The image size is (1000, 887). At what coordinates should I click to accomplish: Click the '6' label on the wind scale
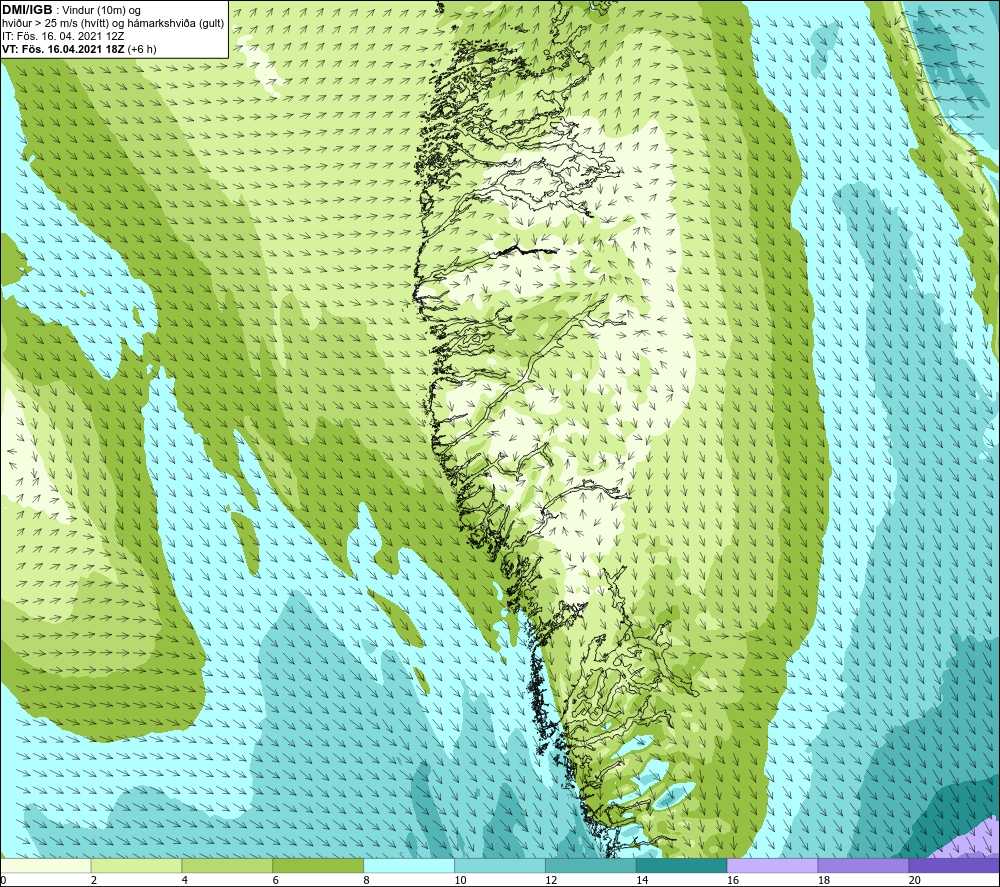pyautogui.click(x=276, y=880)
